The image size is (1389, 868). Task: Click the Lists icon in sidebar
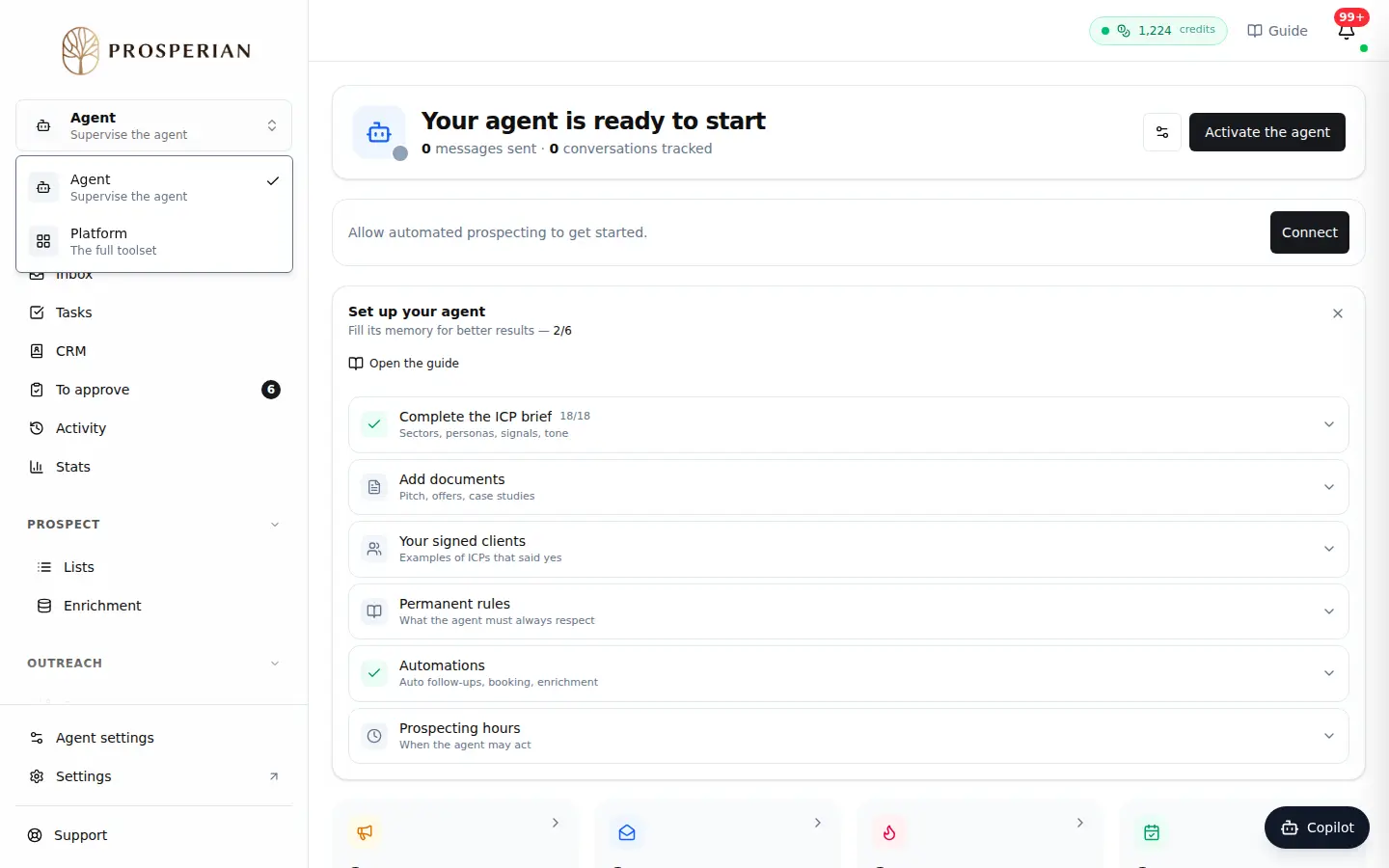tap(44, 567)
